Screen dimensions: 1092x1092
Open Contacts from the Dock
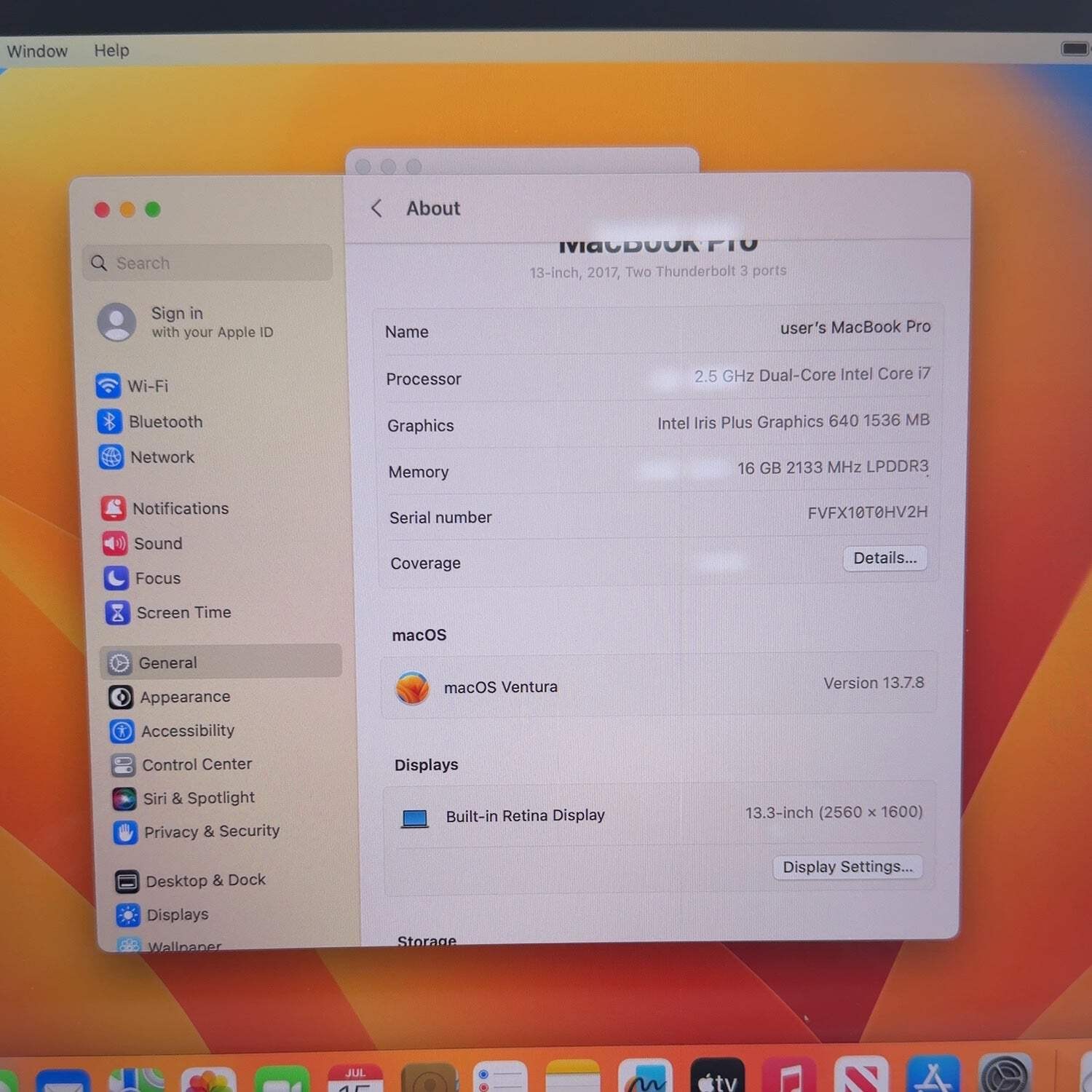click(x=429, y=1077)
